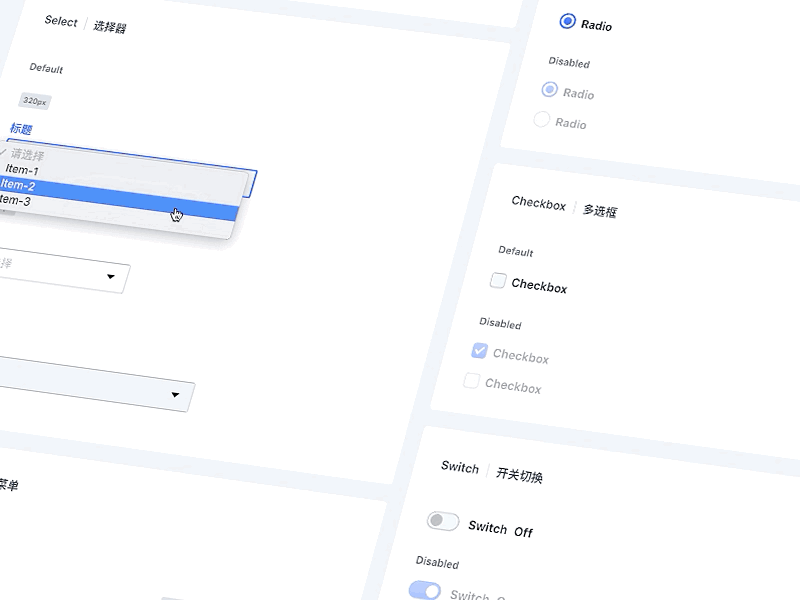800x600 pixels.
Task: Click the disabled empty Checkbox
Action: pos(471,381)
